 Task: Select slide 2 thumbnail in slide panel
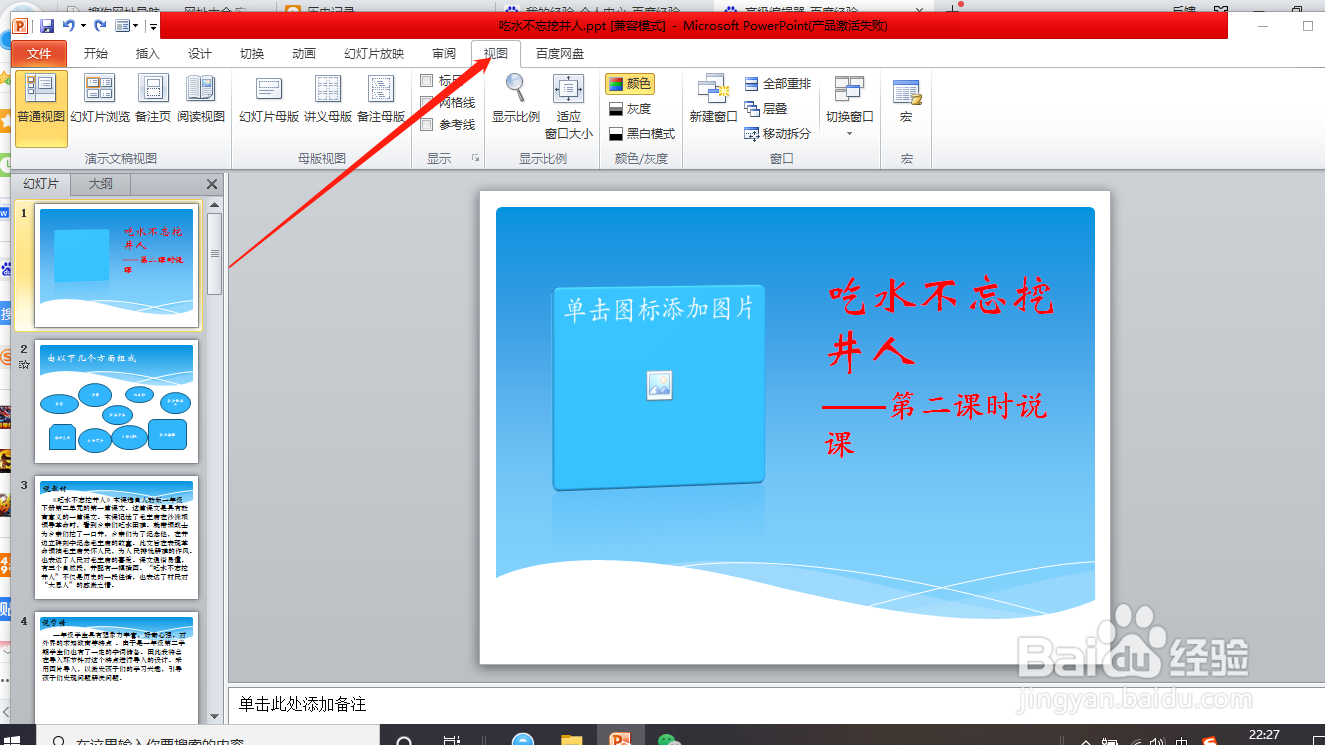coord(116,402)
